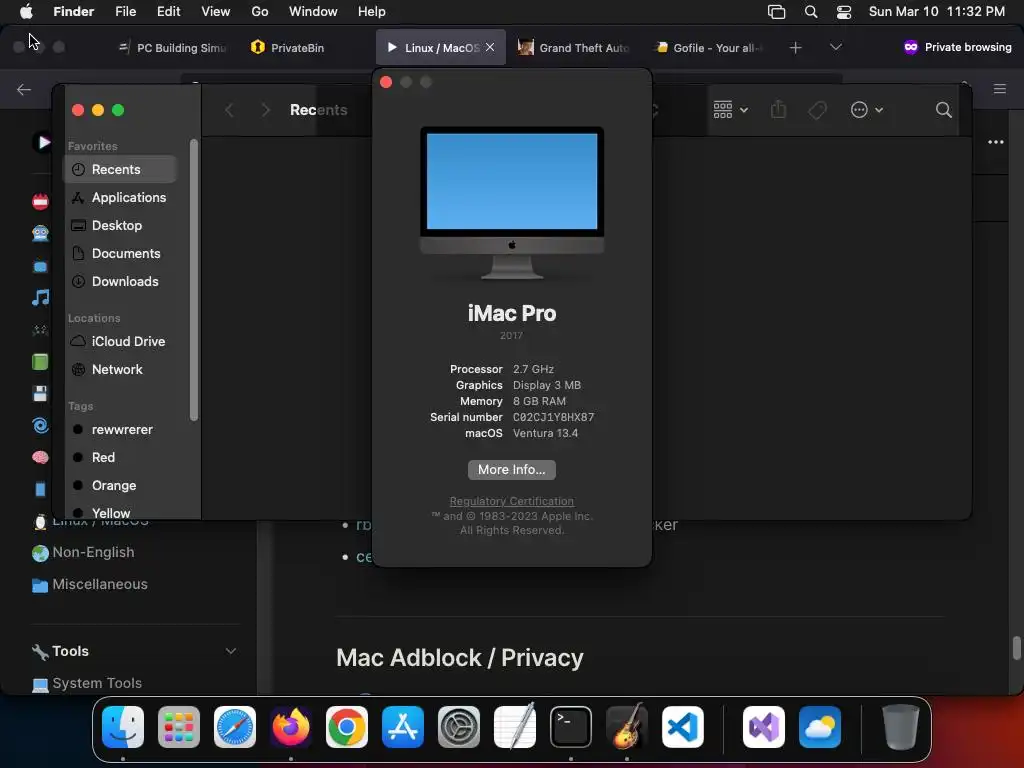Open the Regulatory Certification link
The height and width of the screenshot is (768, 1024).
pyautogui.click(x=511, y=501)
